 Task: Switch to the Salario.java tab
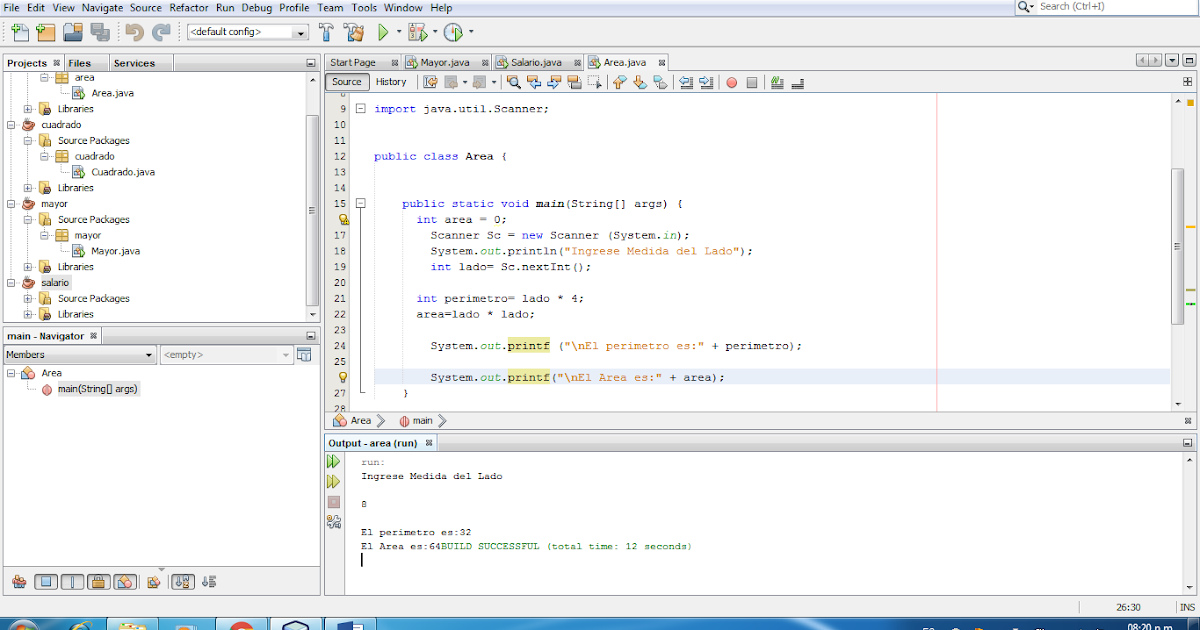click(x=537, y=61)
